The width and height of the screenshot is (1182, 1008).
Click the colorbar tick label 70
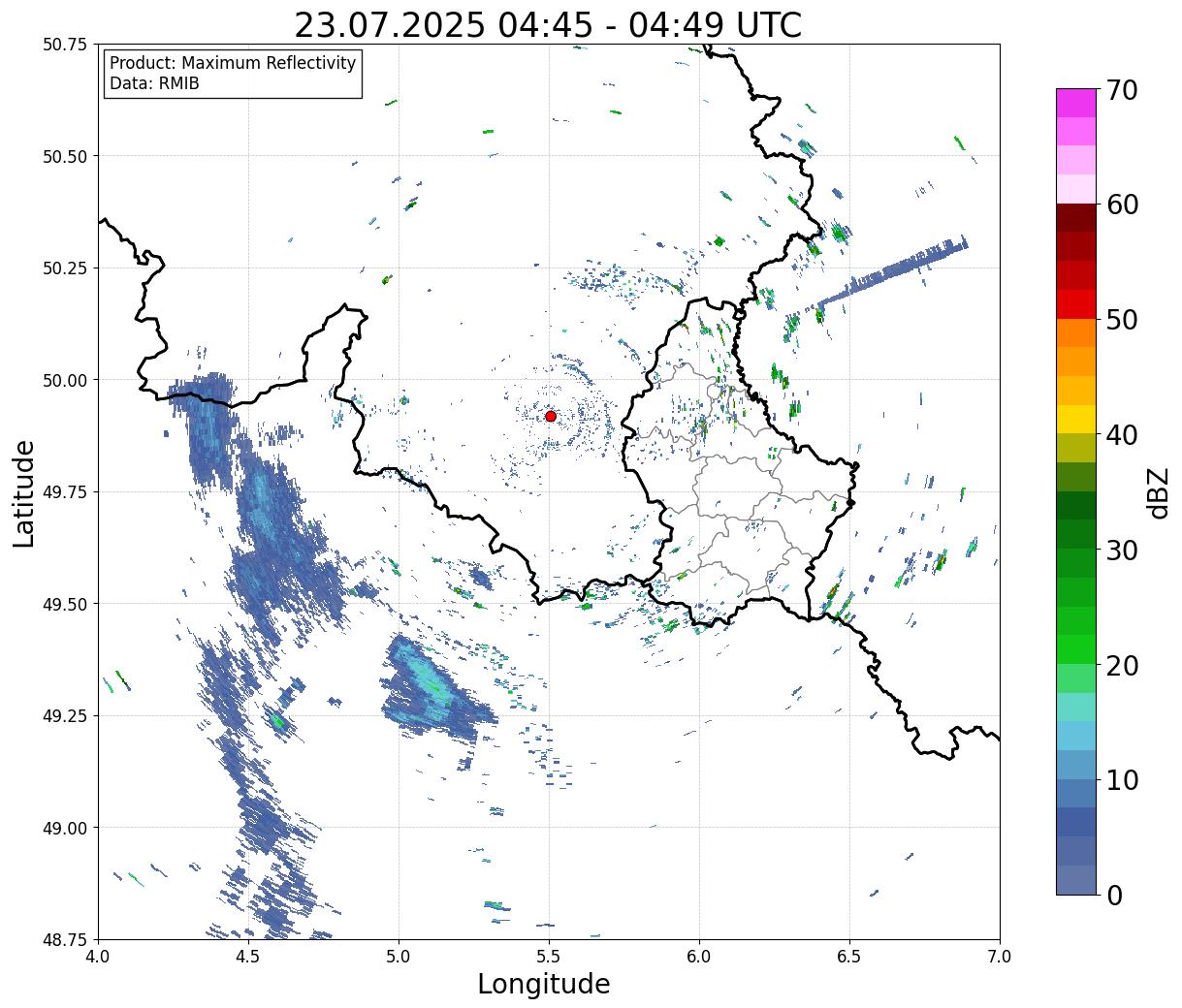[1122, 89]
